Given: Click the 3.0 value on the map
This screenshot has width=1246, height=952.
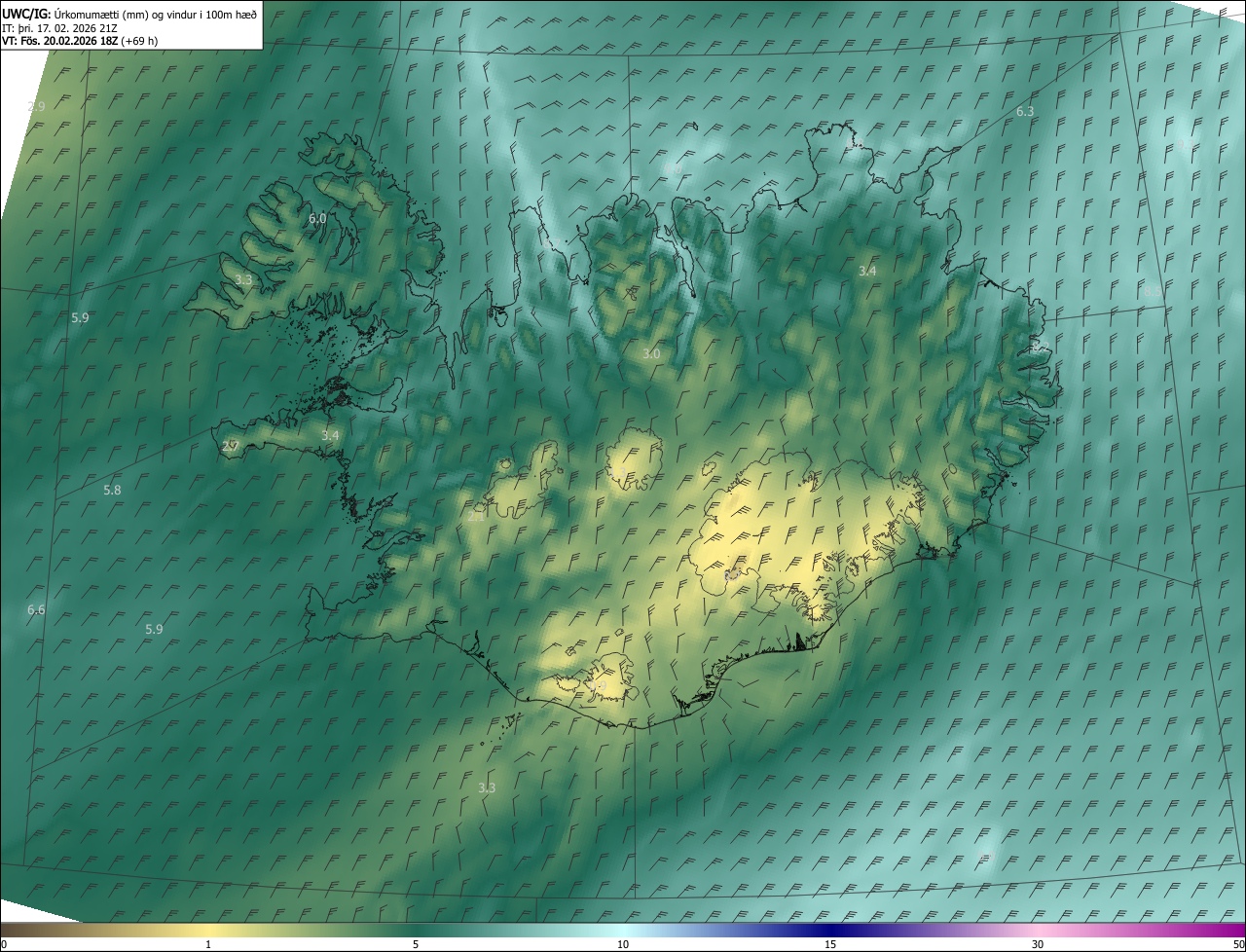Looking at the screenshot, I should pyautogui.click(x=651, y=354).
